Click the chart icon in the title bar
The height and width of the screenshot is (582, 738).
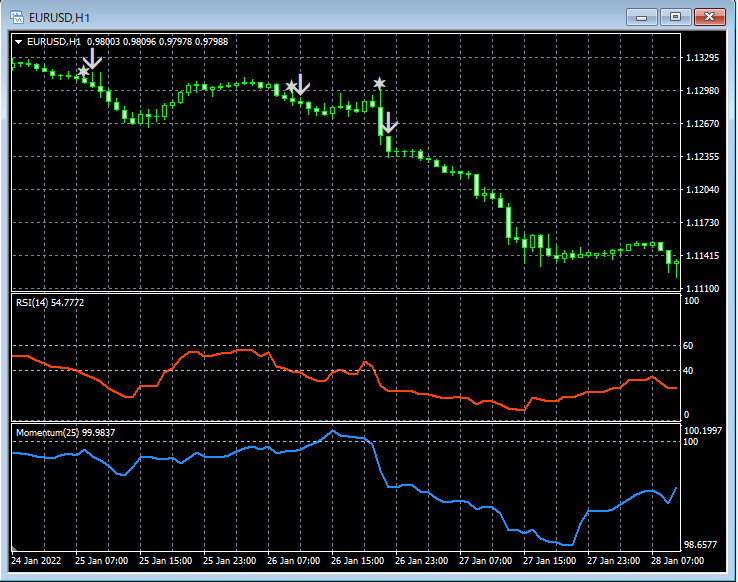[17, 16]
